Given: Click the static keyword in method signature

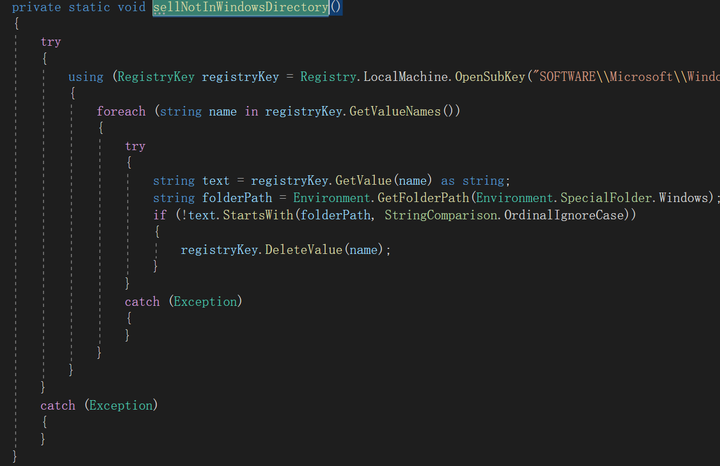Looking at the screenshot, I should tap(90, 8).
